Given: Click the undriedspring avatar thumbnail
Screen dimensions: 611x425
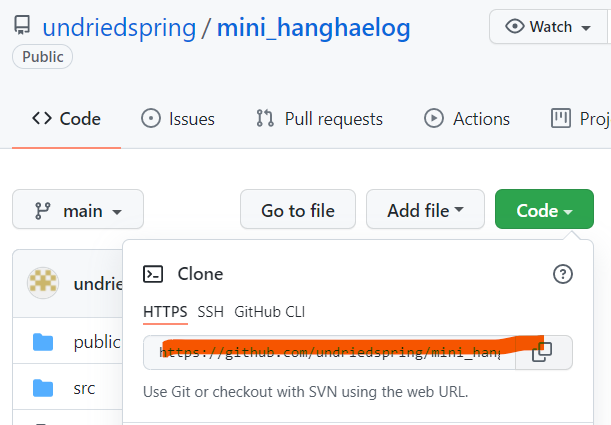Looking at the screenshot, I should pos(43,283).
